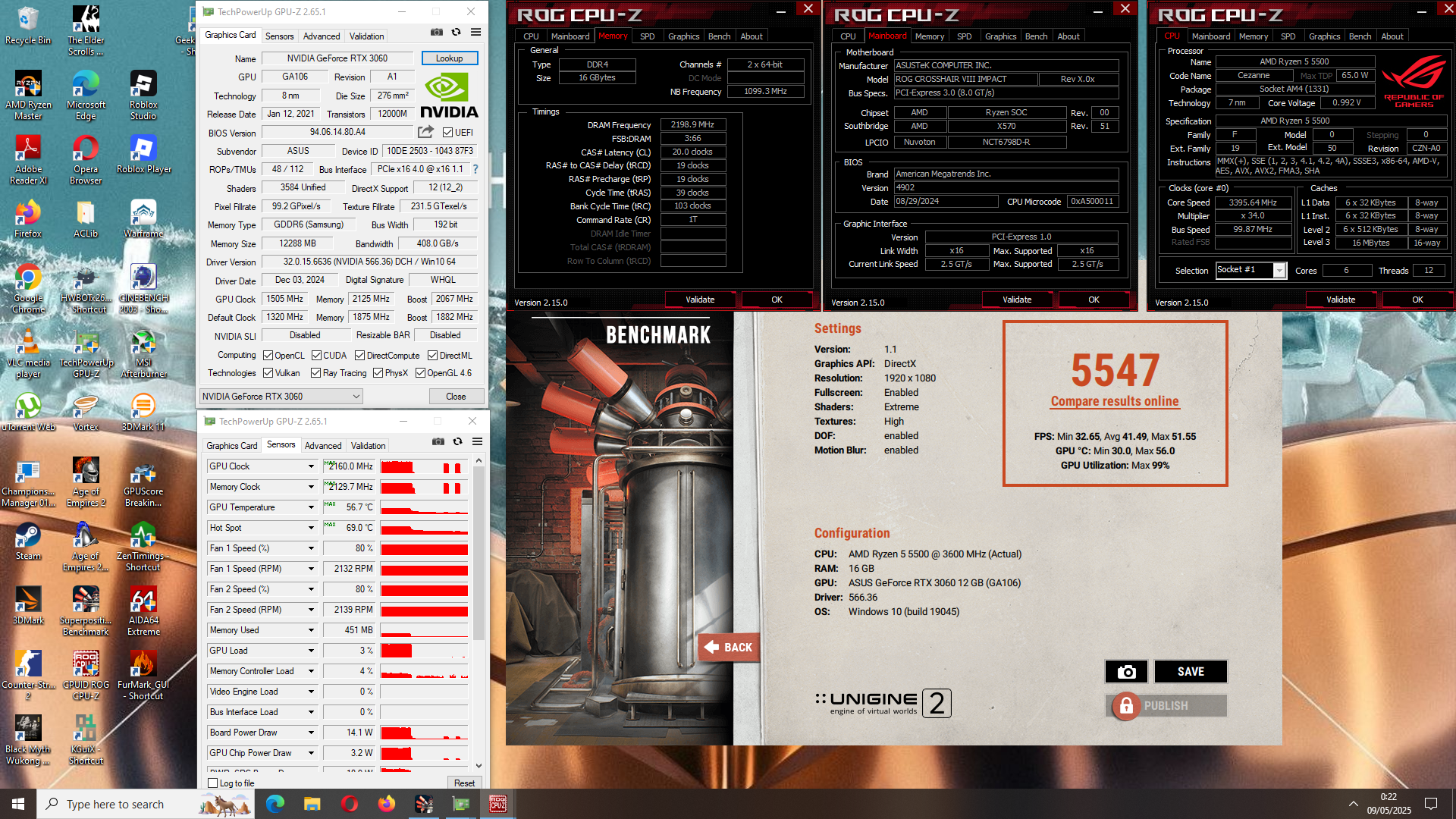The image size is (1456, 819).
Task: Open 3DMark 11 desktop icon
Action: (143, 412)
